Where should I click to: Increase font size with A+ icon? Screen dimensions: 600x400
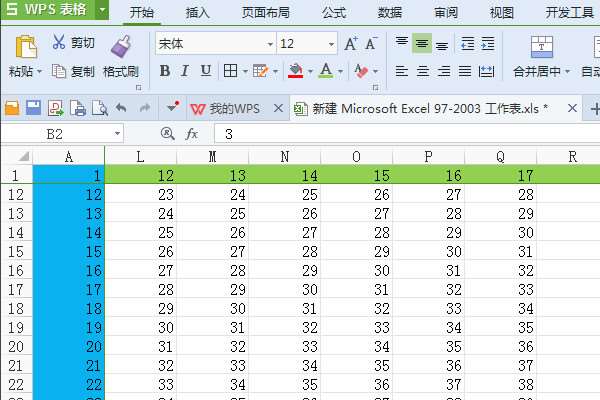pos(351,44)
